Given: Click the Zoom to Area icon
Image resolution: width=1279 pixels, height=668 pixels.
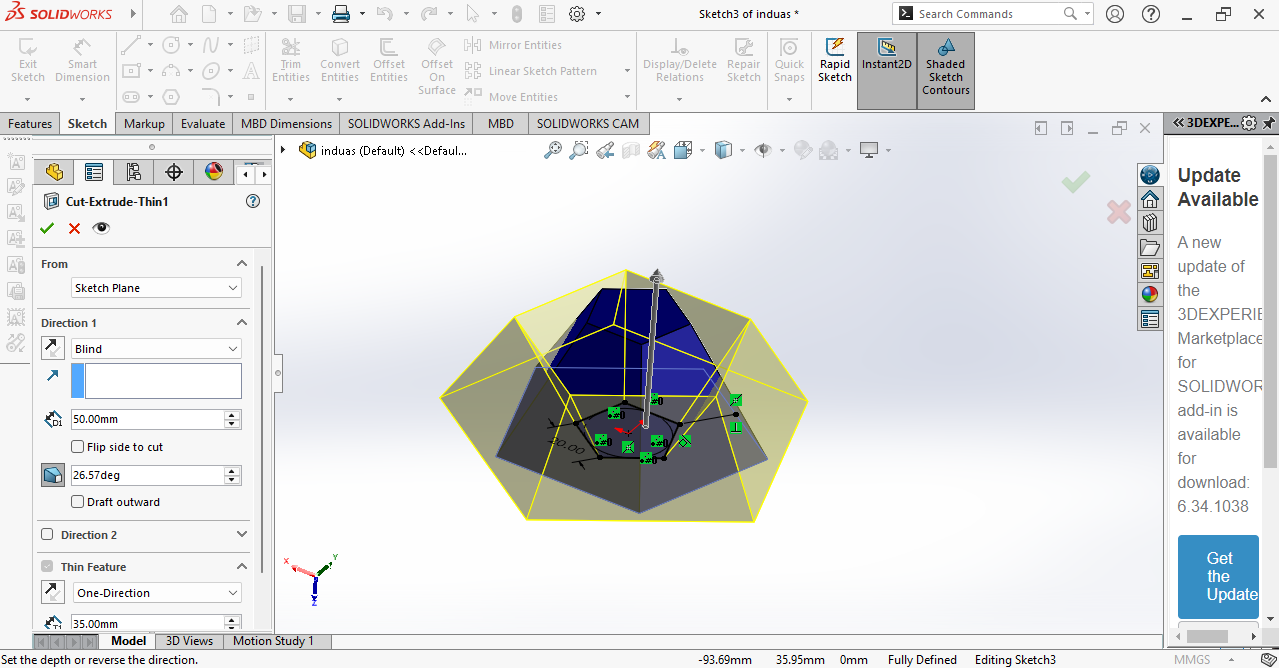Looking at the screenshot, I should coord(579,150).
